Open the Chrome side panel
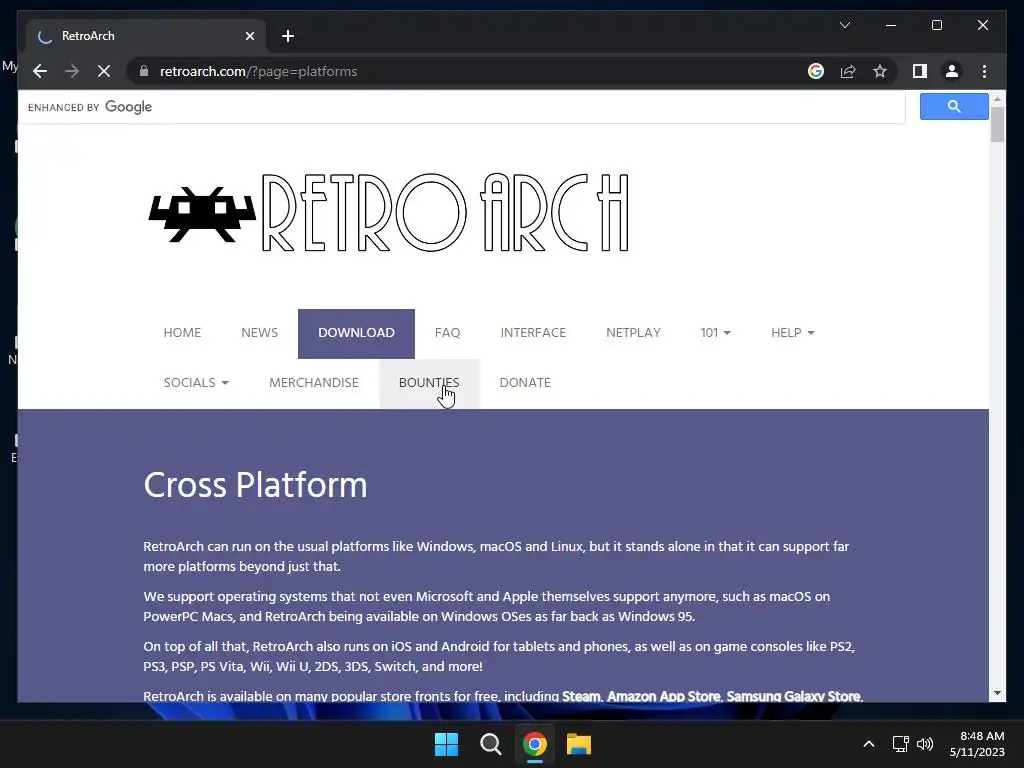Screen dimensions: 1024x768 [920, 71]
